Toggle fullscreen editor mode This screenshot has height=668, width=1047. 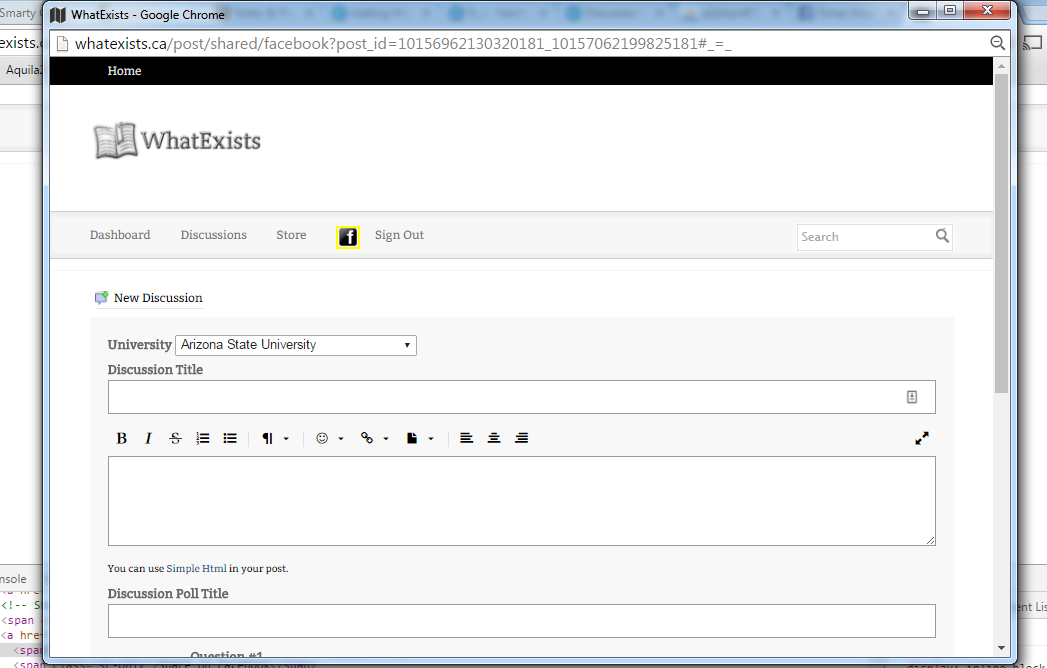coord(921,438)
